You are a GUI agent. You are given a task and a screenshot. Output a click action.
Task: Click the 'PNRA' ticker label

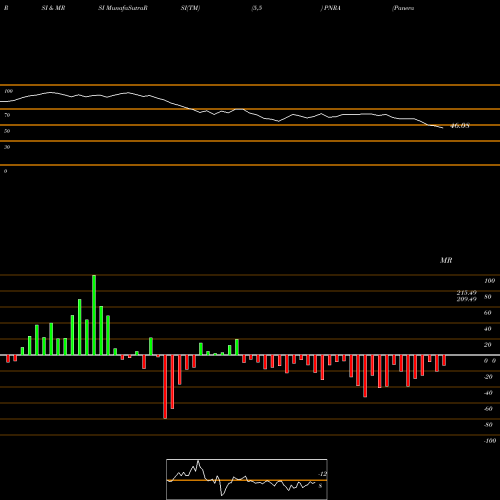332,8
